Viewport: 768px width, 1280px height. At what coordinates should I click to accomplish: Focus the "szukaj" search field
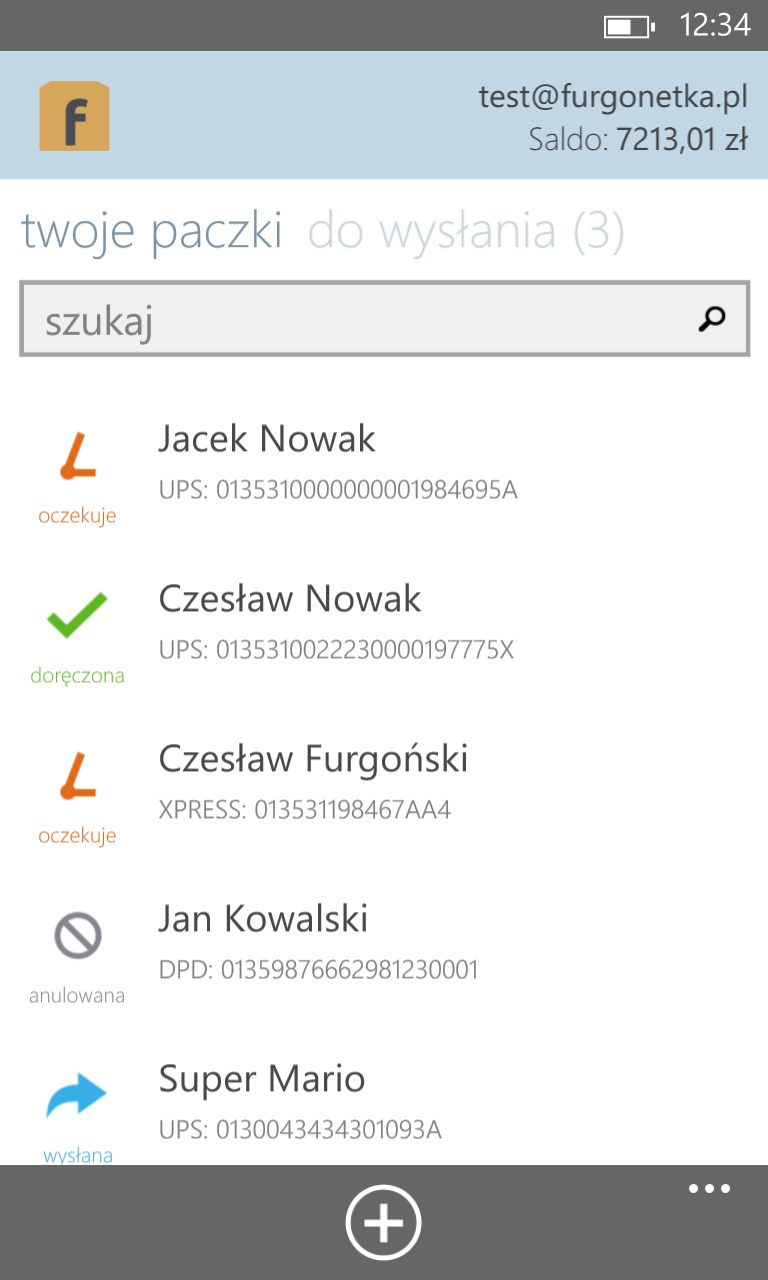(360, 320)
